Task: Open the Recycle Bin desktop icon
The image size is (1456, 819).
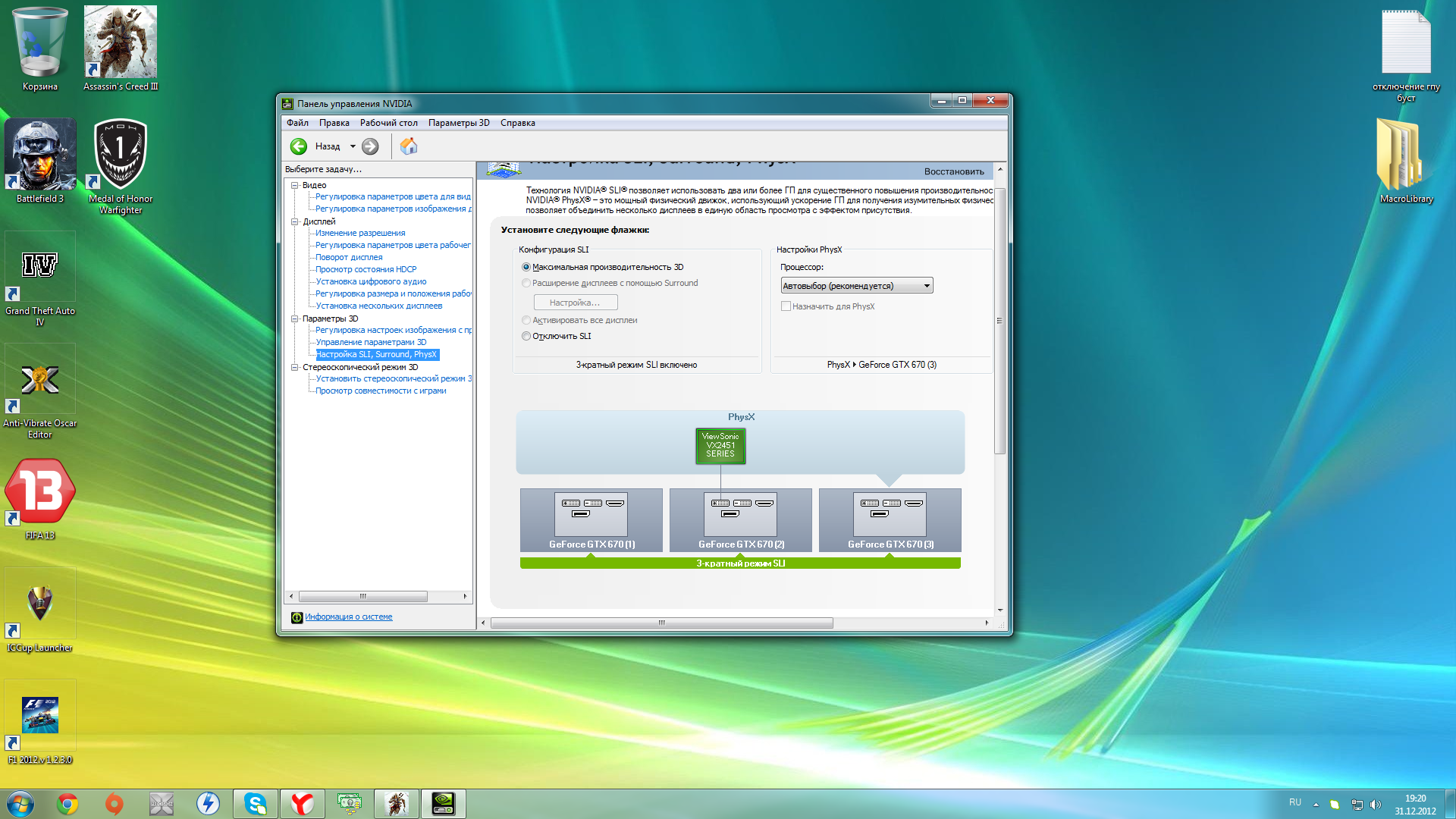Action: pyautogui.click(x=40, y=49)
